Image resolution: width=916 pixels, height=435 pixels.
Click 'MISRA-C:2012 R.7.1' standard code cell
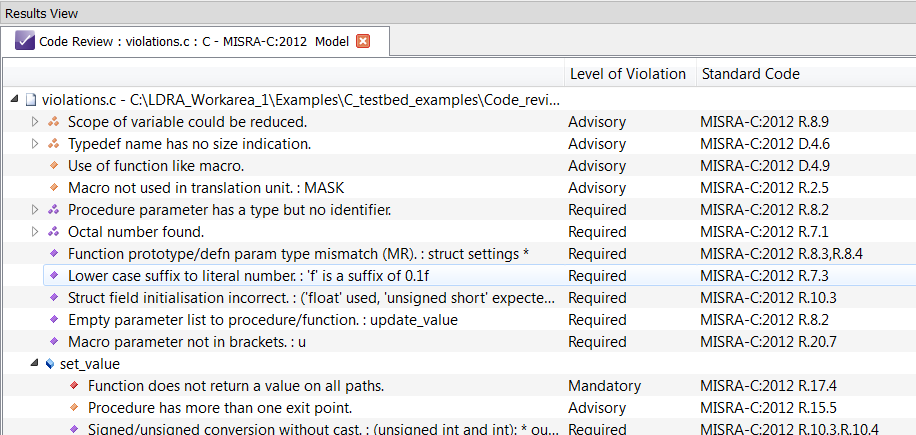point(764,232)
